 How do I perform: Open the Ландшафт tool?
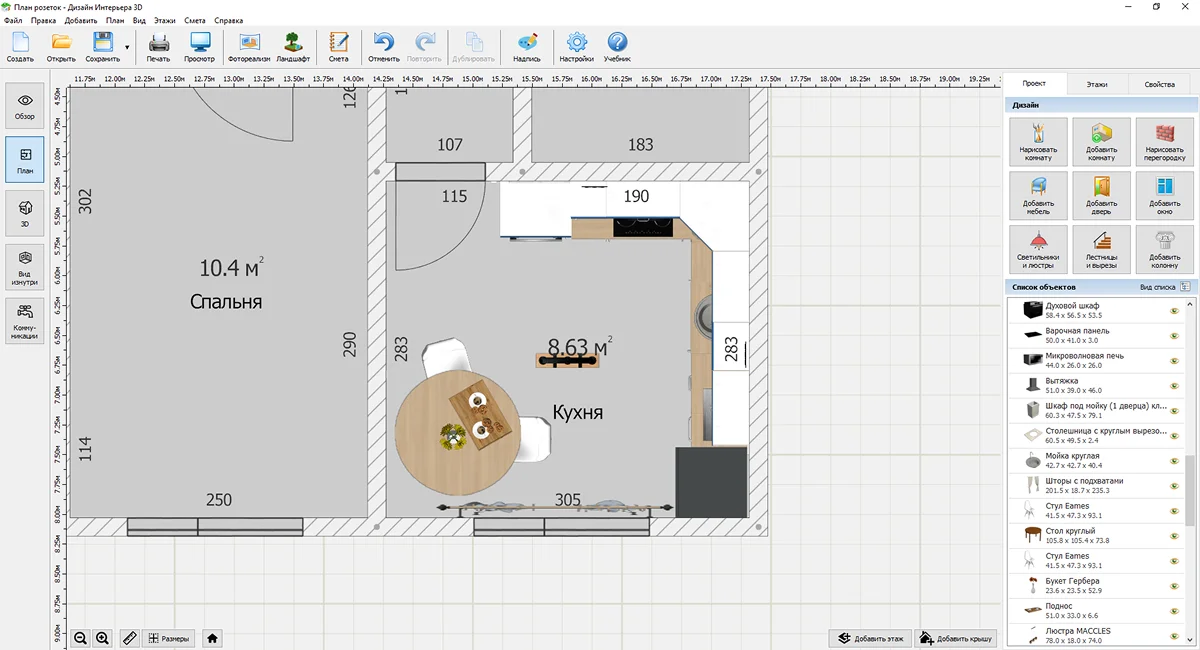click(293, 47)
